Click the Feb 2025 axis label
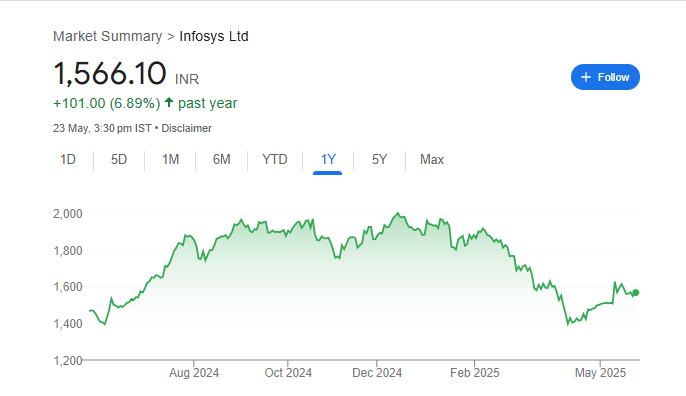The height and width of the screenshot is (396, 686). pyautogui.click(x=475, y=373)
